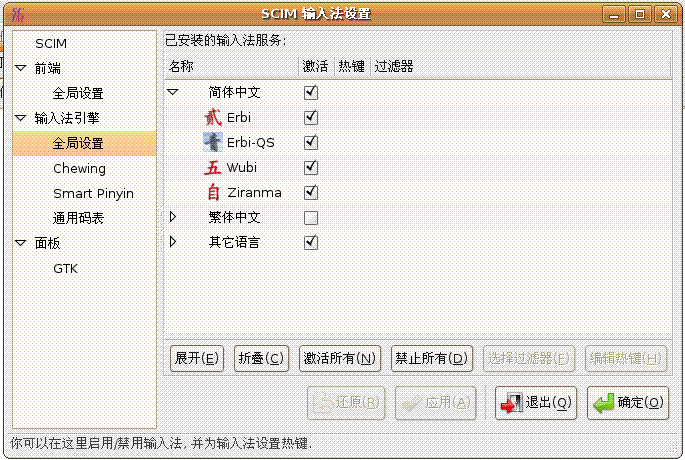
Task: Select SCIM in the sidebar tree
Action: 51,44
